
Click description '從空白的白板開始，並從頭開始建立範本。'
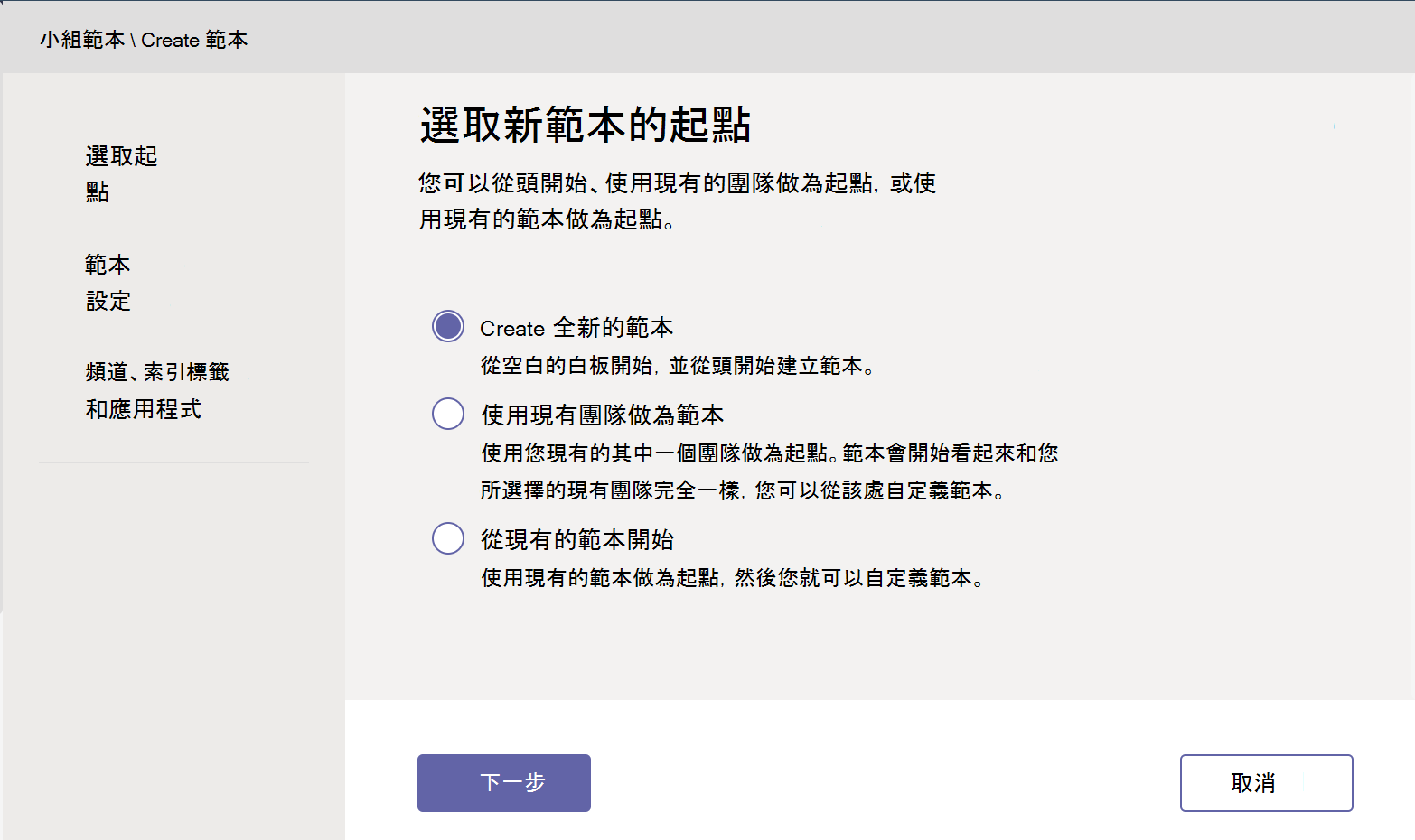pos(679,366)
